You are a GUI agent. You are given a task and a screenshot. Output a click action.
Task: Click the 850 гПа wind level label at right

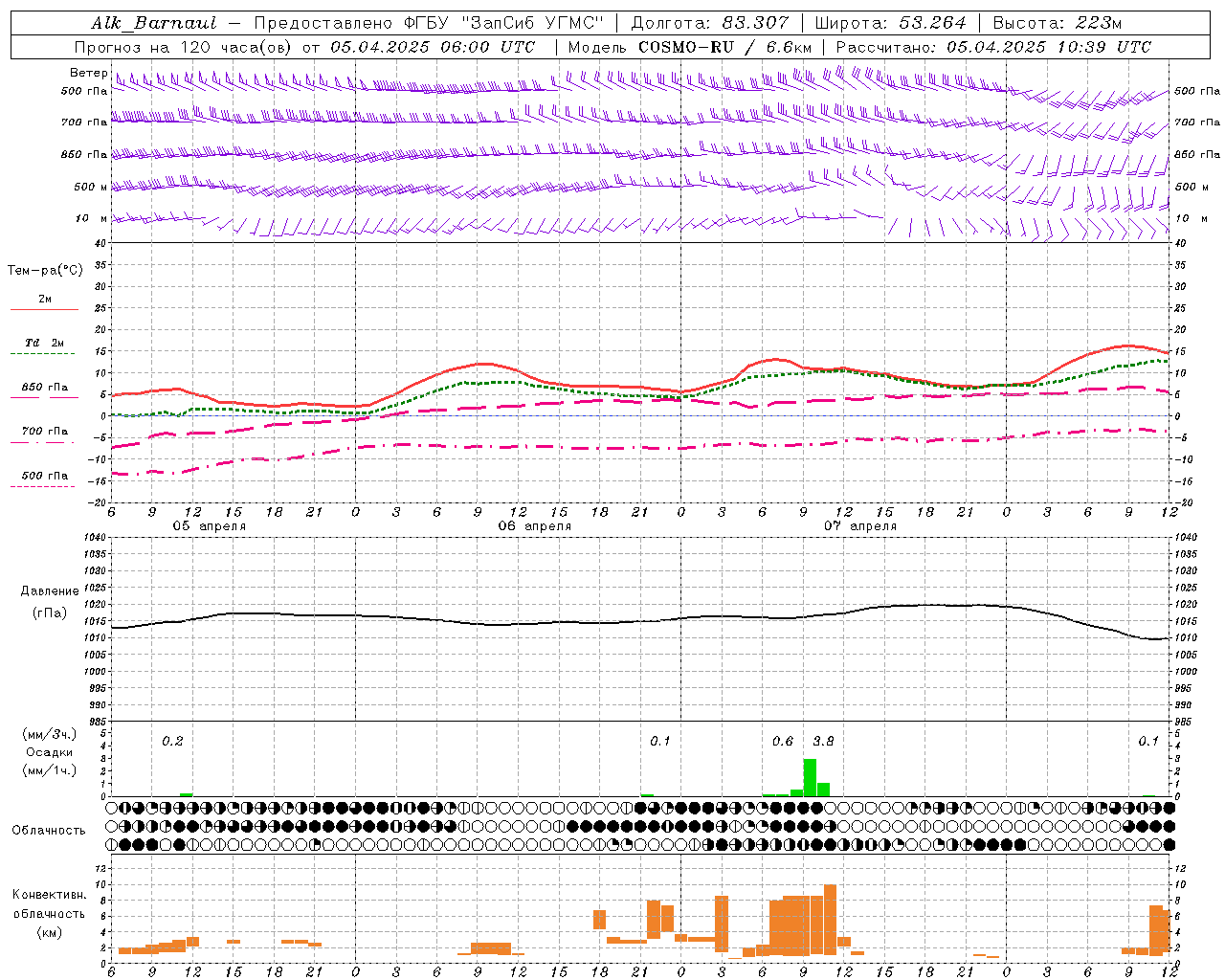(x=1197, y=154)
